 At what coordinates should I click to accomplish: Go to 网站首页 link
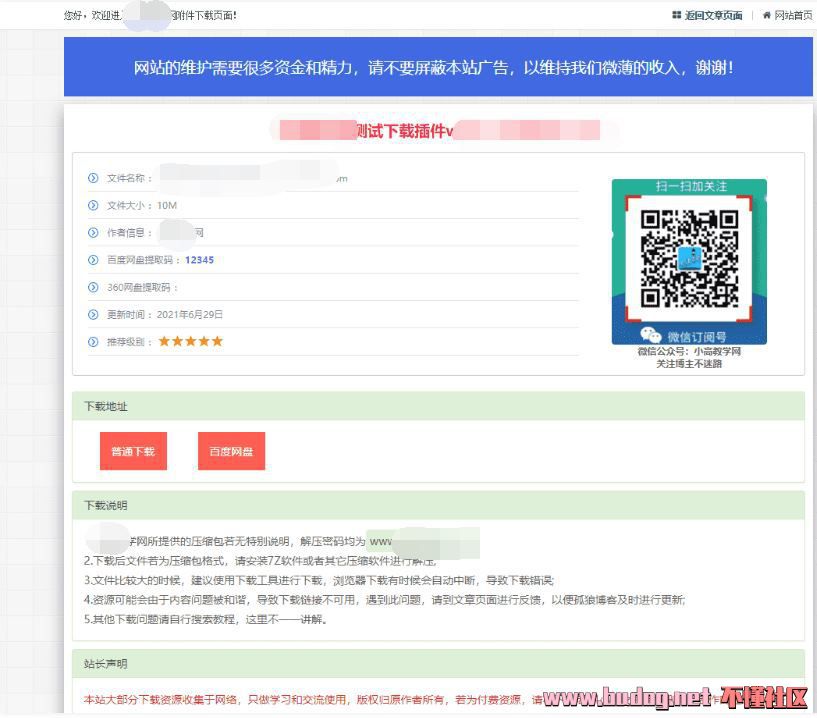[793, 15]
